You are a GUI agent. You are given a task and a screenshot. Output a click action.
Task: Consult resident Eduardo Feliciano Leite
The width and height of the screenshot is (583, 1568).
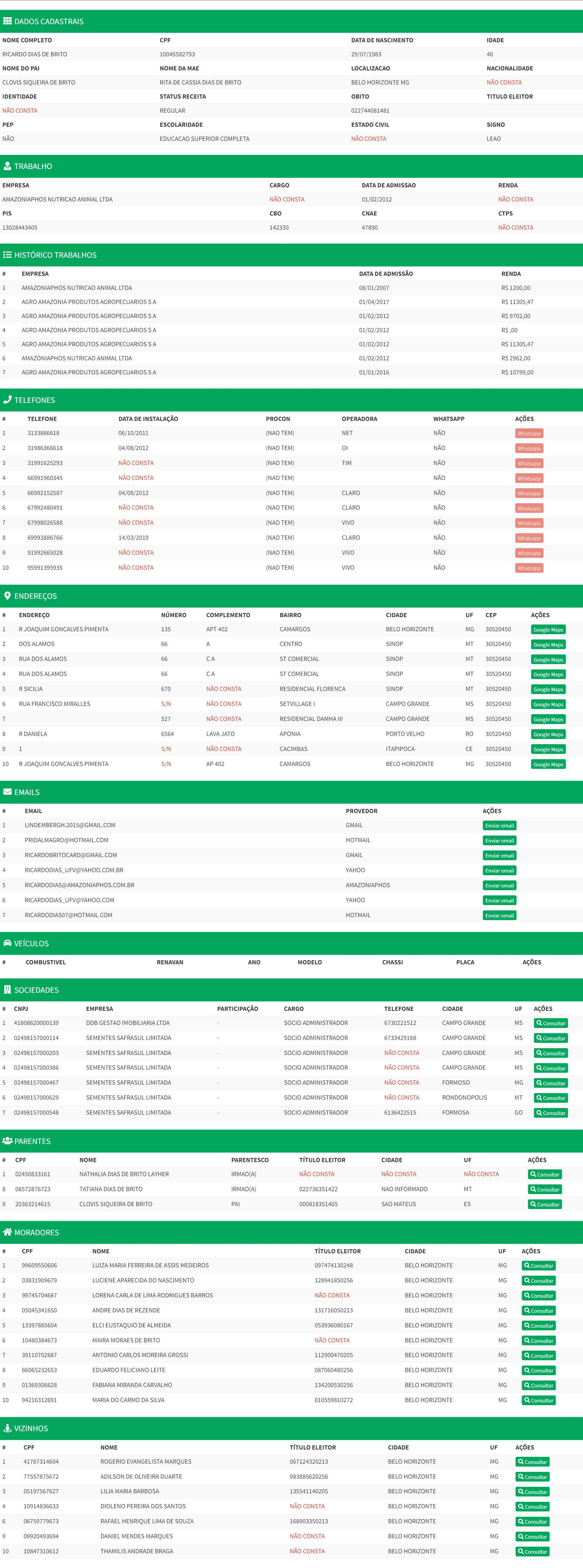pyautogui.click(x=539, y=1371)
